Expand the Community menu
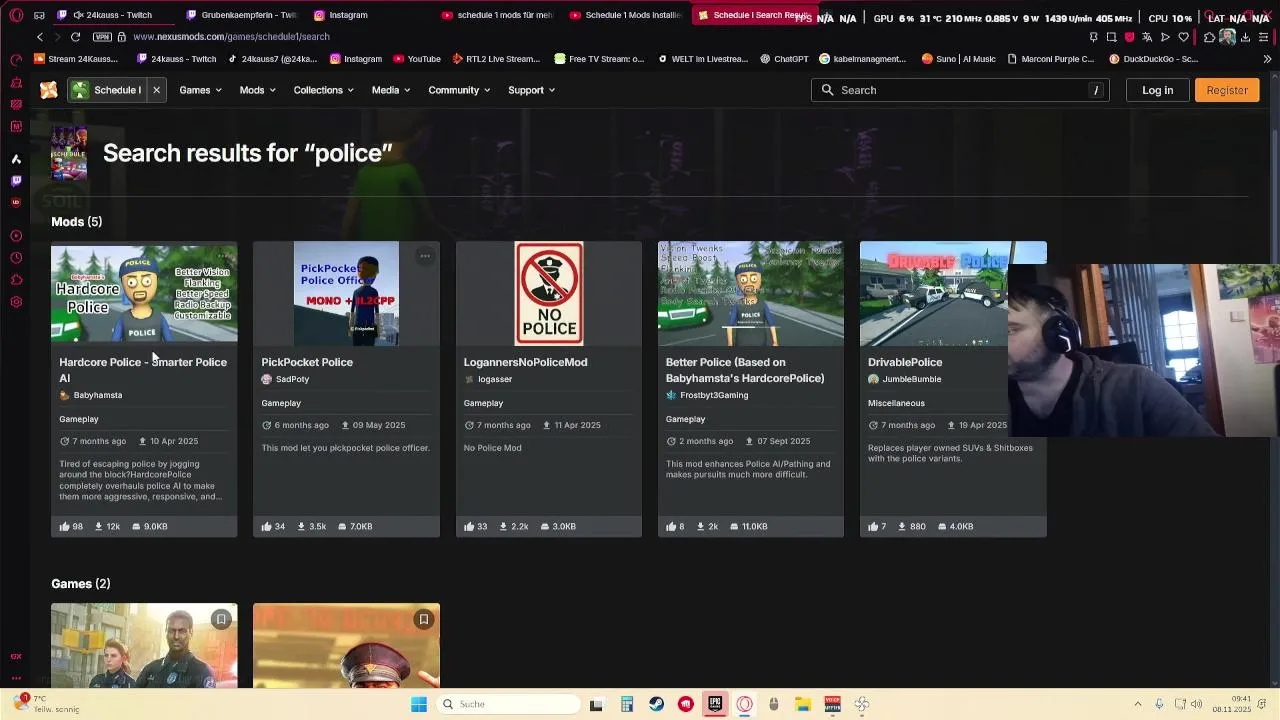Viewport: 1280px width, 720px height. 459,90
